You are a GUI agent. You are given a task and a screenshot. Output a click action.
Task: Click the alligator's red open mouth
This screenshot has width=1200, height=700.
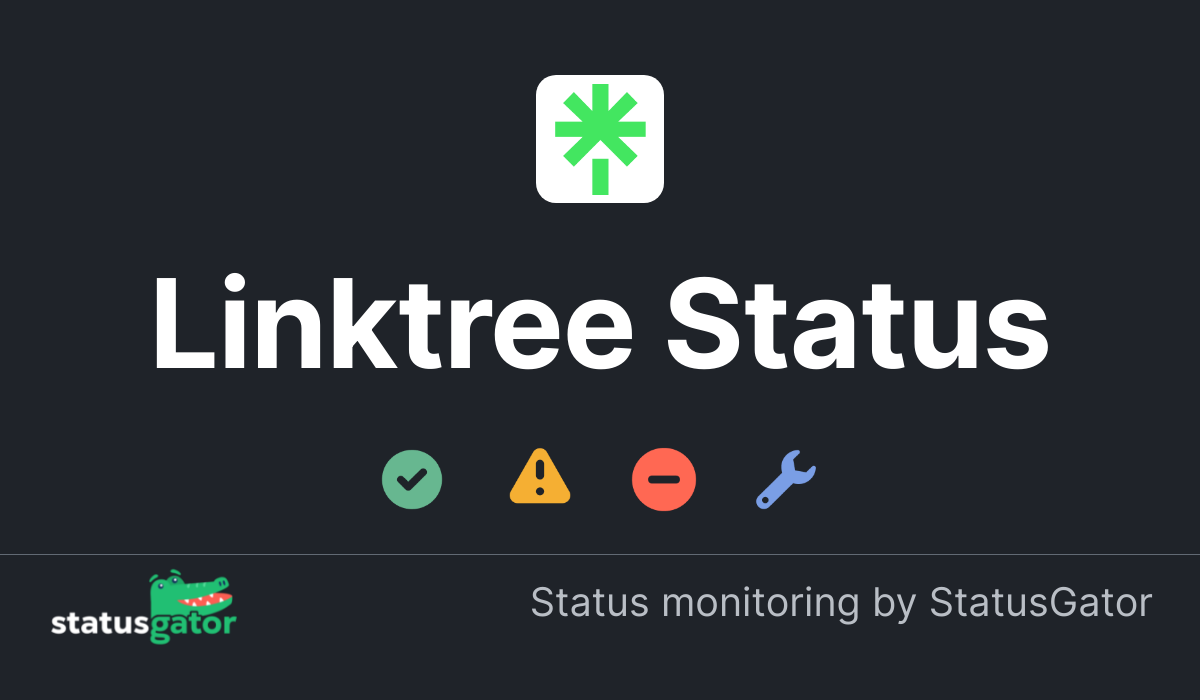(x=207, y=600)
